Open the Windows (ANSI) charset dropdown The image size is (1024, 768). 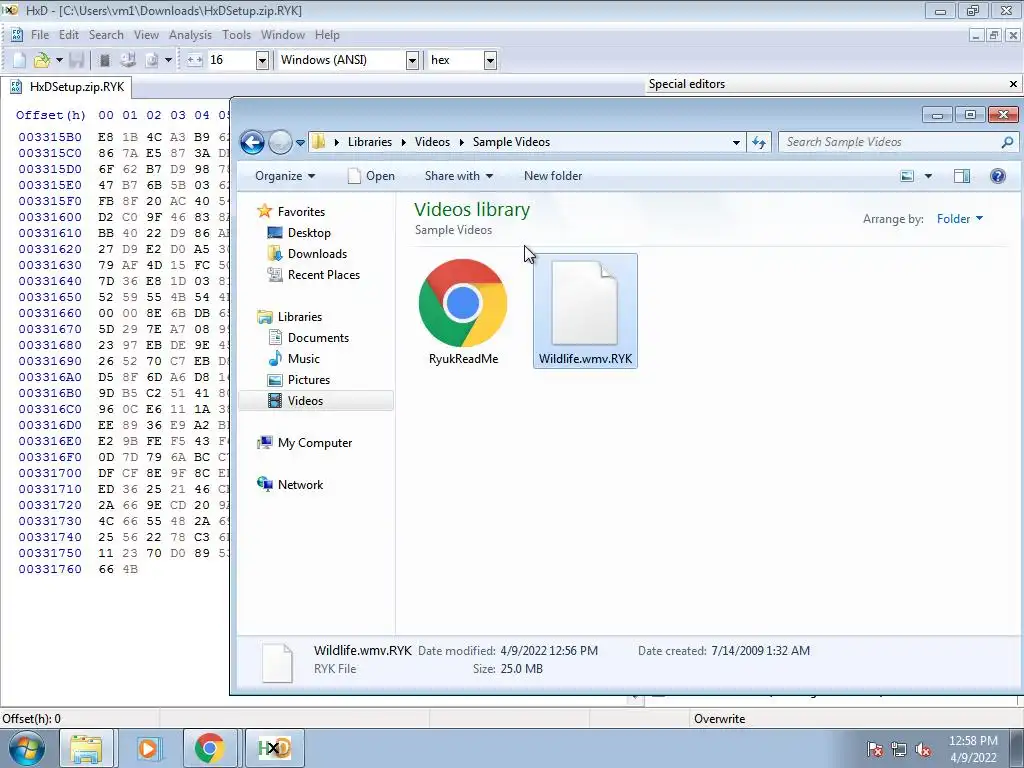412,61
